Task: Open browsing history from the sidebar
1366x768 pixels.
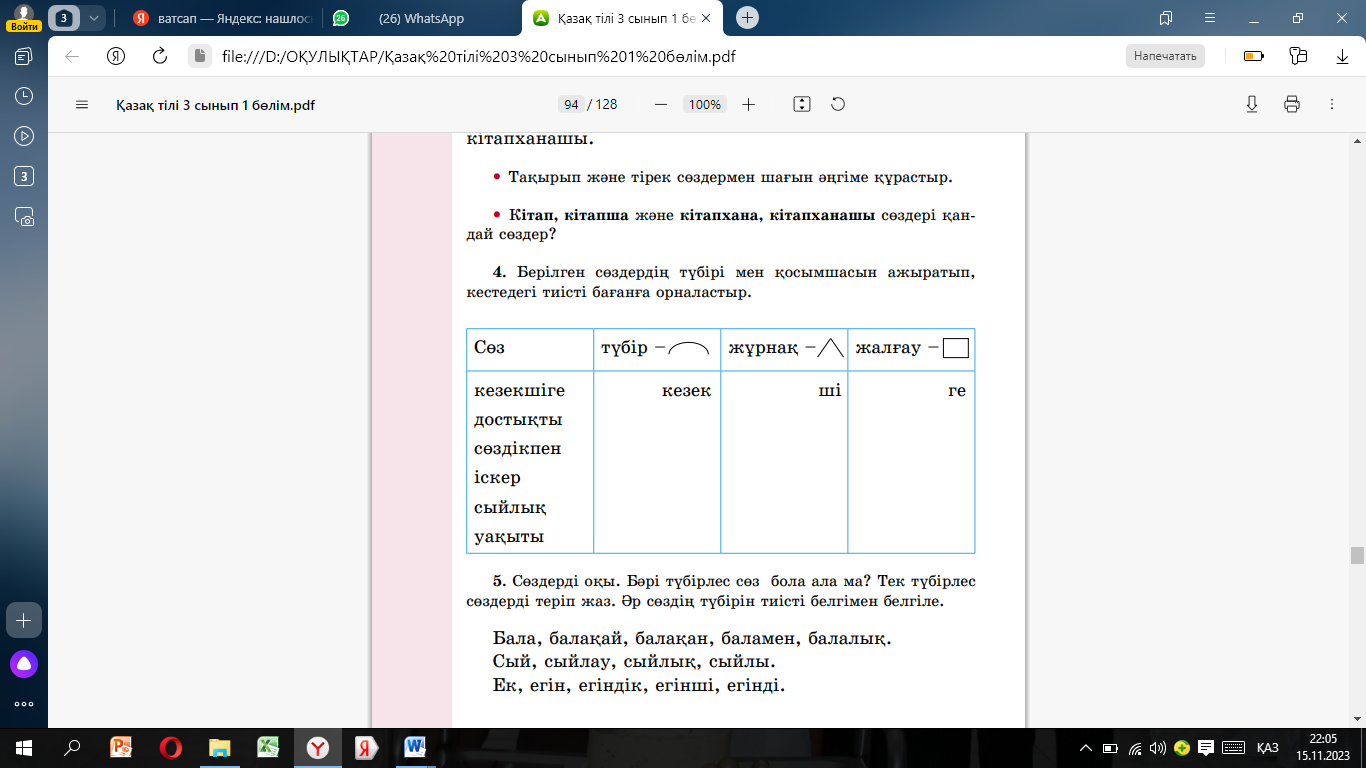Action: tap(24, 96)
